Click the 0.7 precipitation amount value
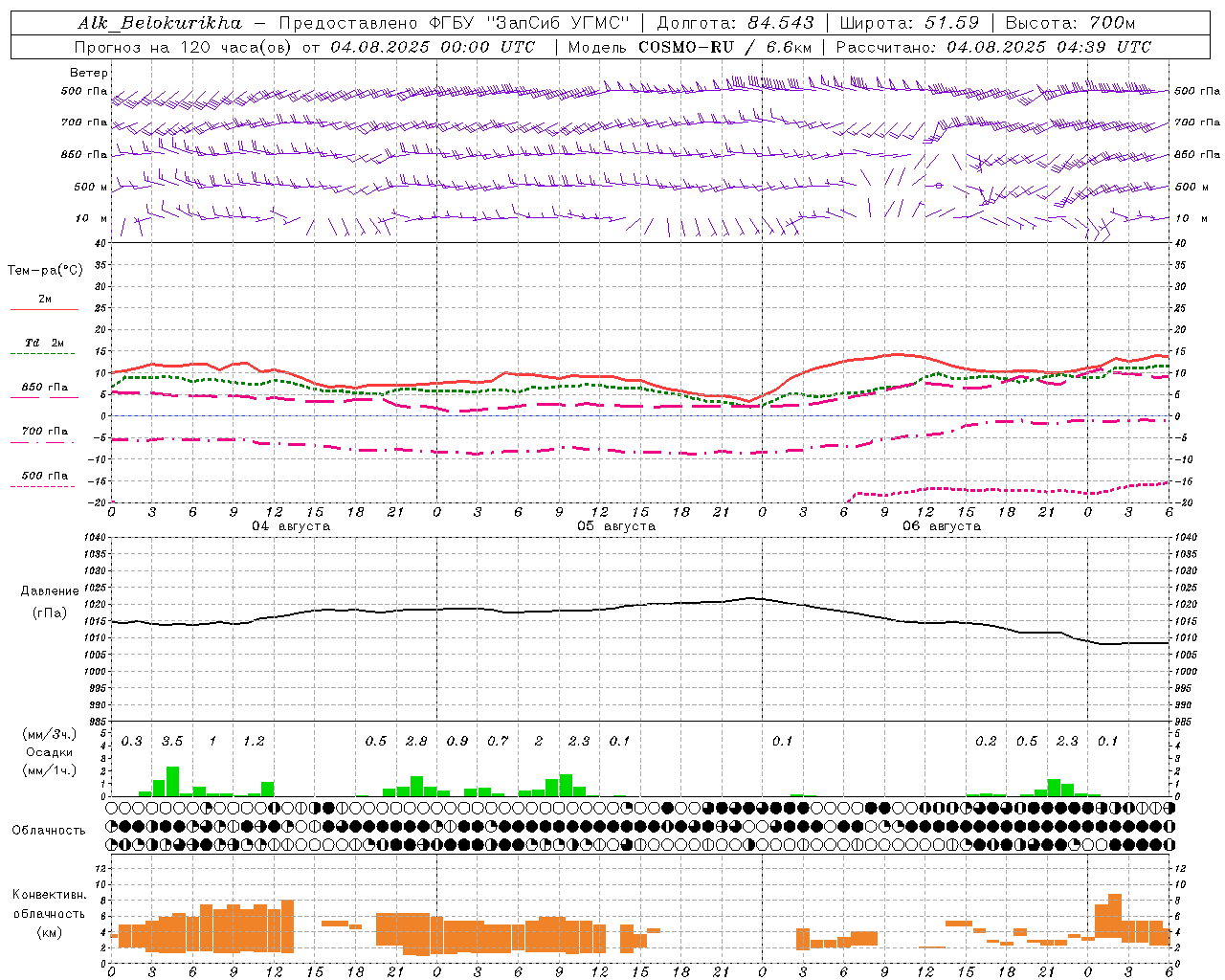 [x=498, y=742]
